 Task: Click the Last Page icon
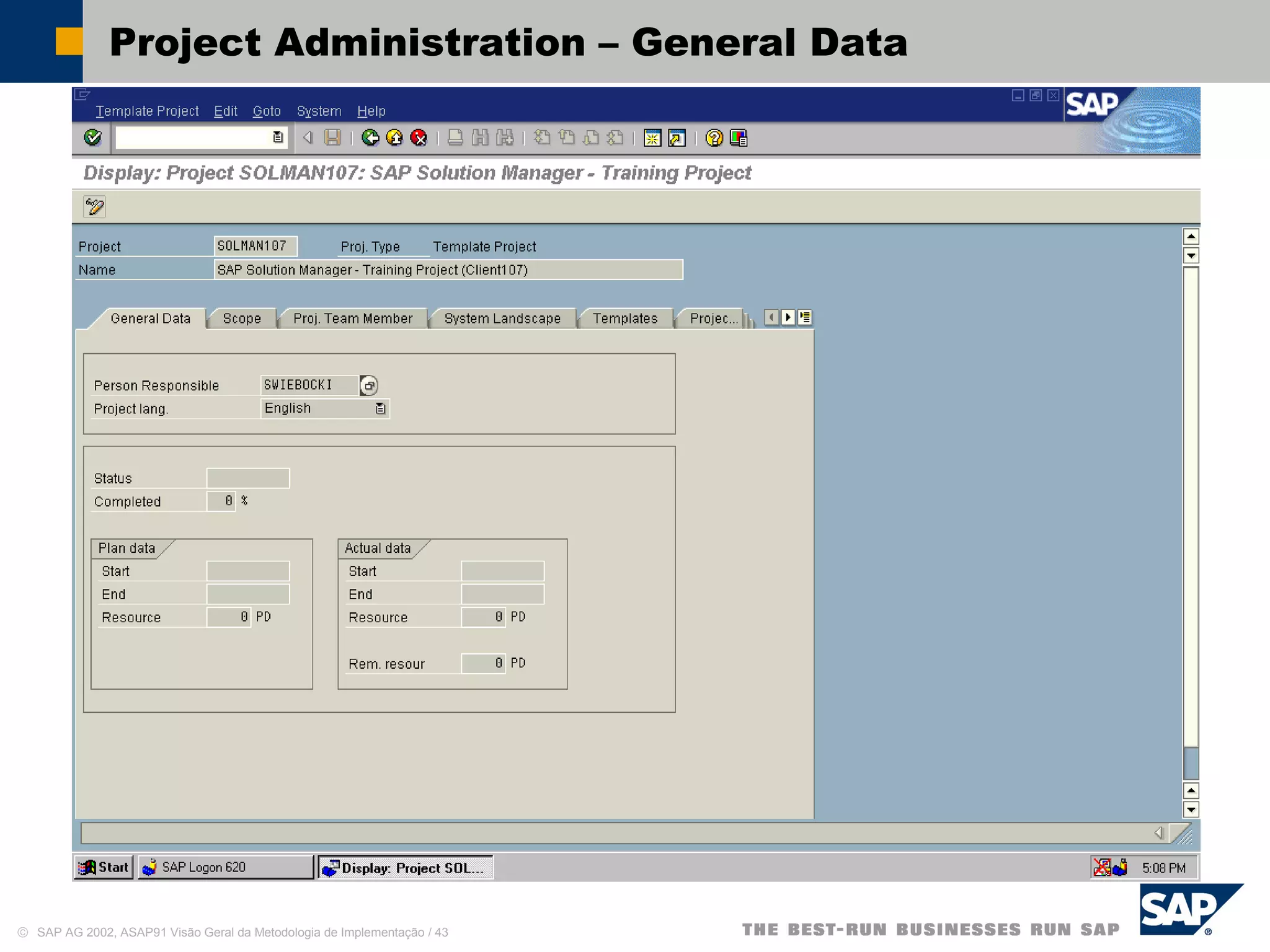615,137
